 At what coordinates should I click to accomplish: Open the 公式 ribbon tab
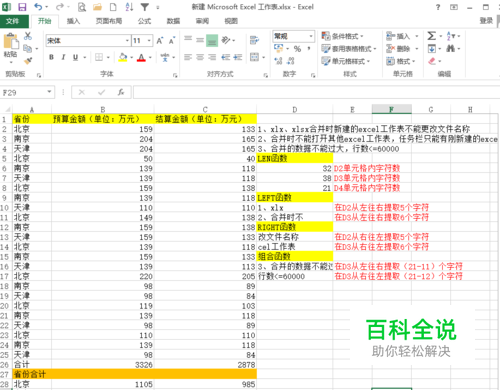click(144, 21)
